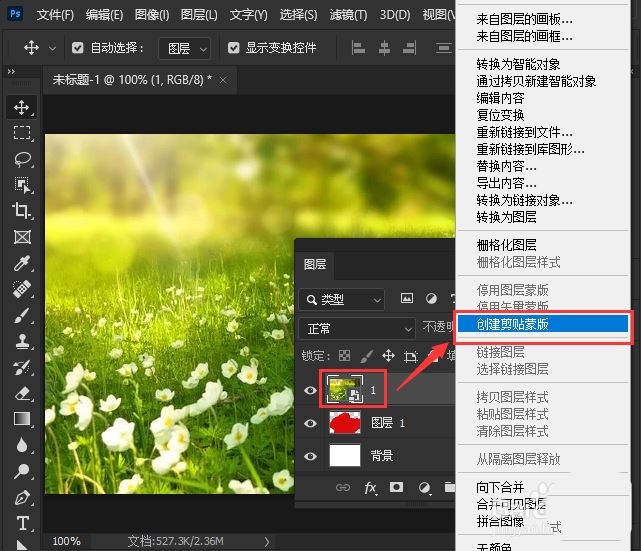Viewport: 641px width, 551px height.
Task: Click the align left edges icon
Action: [359, 48]
